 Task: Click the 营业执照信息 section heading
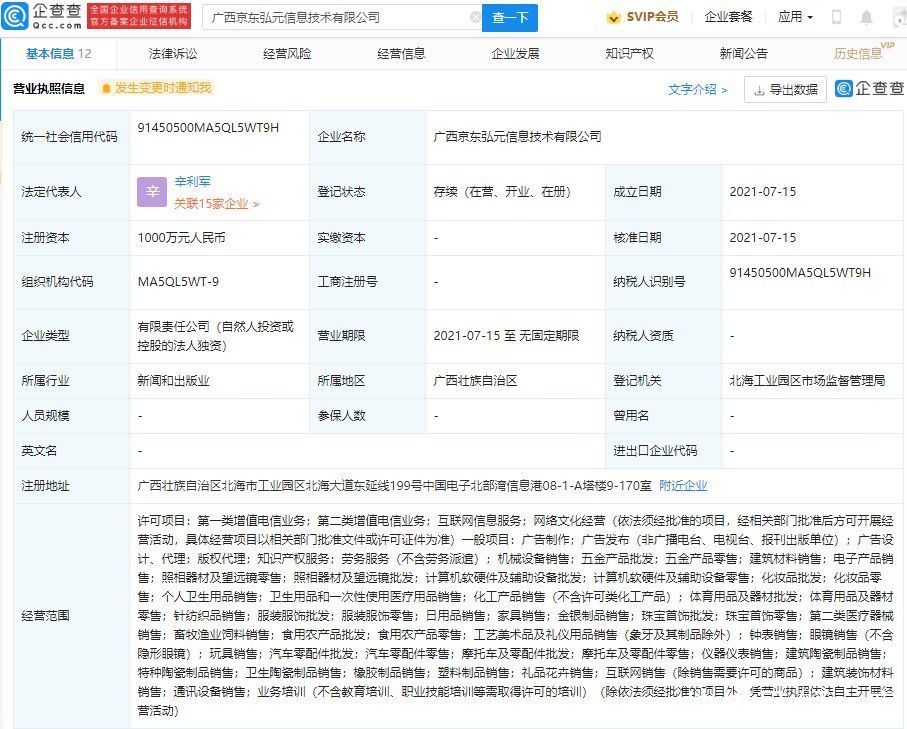[x=49, y=89]
